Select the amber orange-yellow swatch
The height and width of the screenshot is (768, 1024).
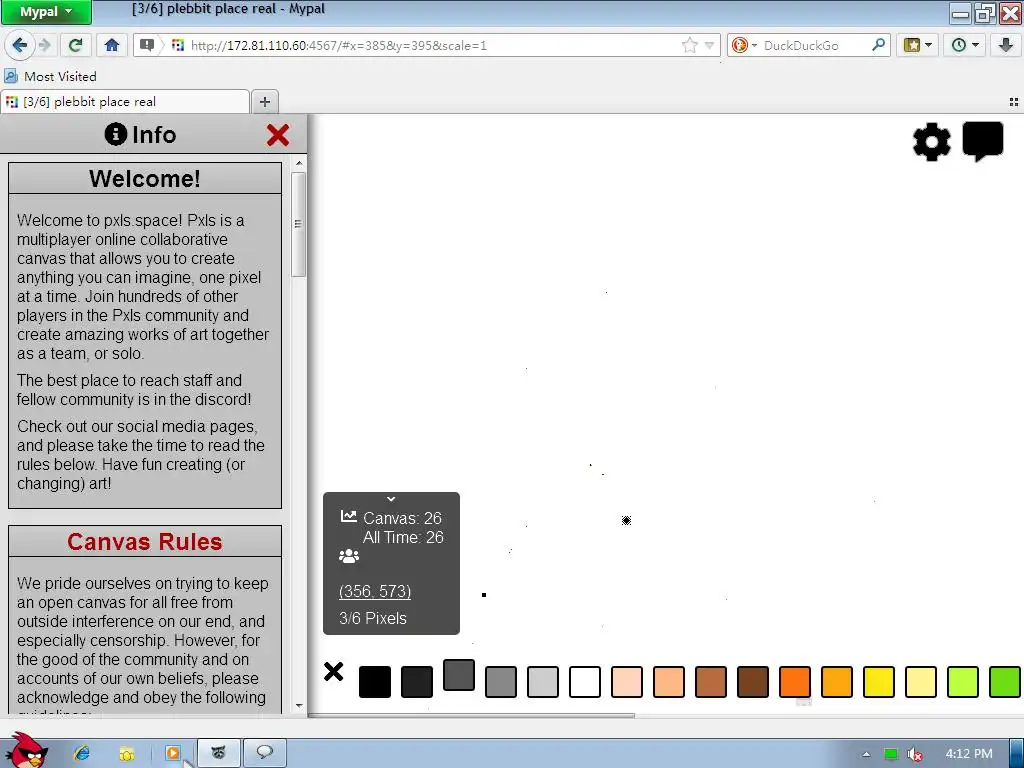[x=837, y=682]
